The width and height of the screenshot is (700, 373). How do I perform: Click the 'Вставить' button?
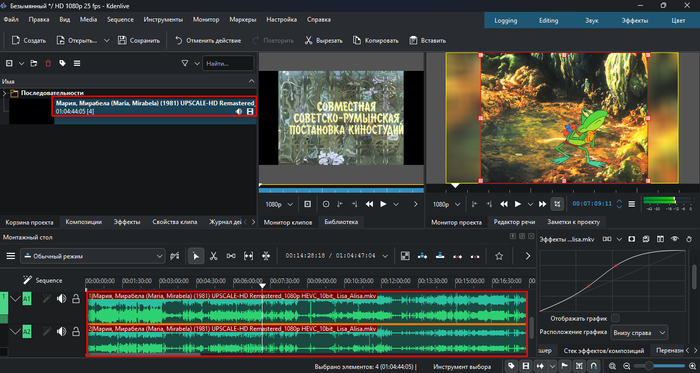[x=428, y=41]
